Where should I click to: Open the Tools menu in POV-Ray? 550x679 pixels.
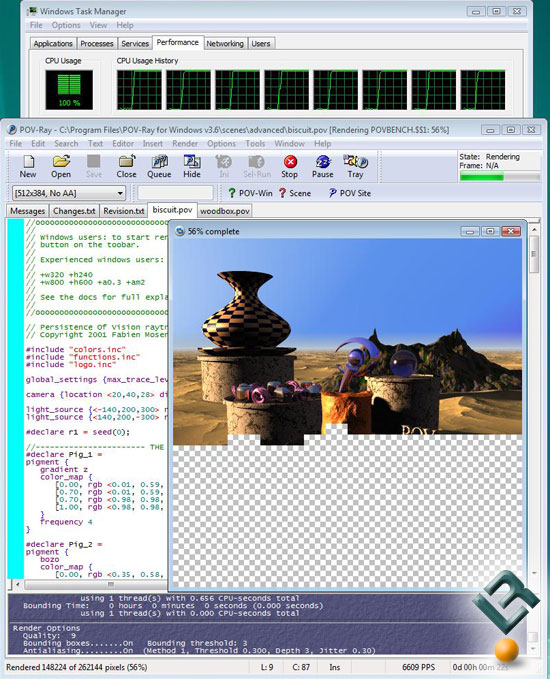(x=255, y=143)
